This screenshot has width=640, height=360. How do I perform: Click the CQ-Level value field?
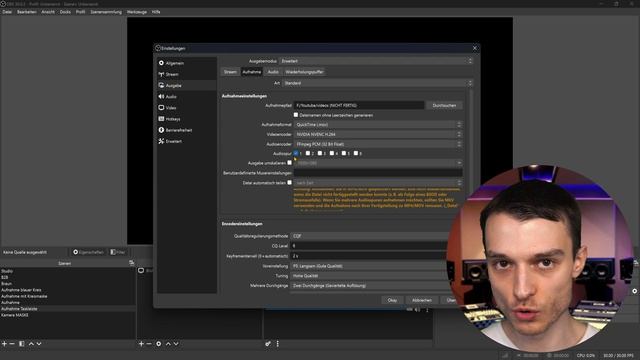tap(369, 246)
